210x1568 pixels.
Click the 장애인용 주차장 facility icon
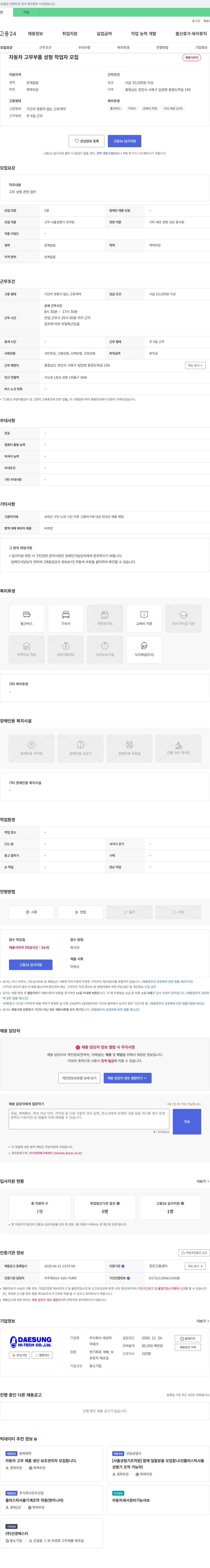(x=32, y=748)
